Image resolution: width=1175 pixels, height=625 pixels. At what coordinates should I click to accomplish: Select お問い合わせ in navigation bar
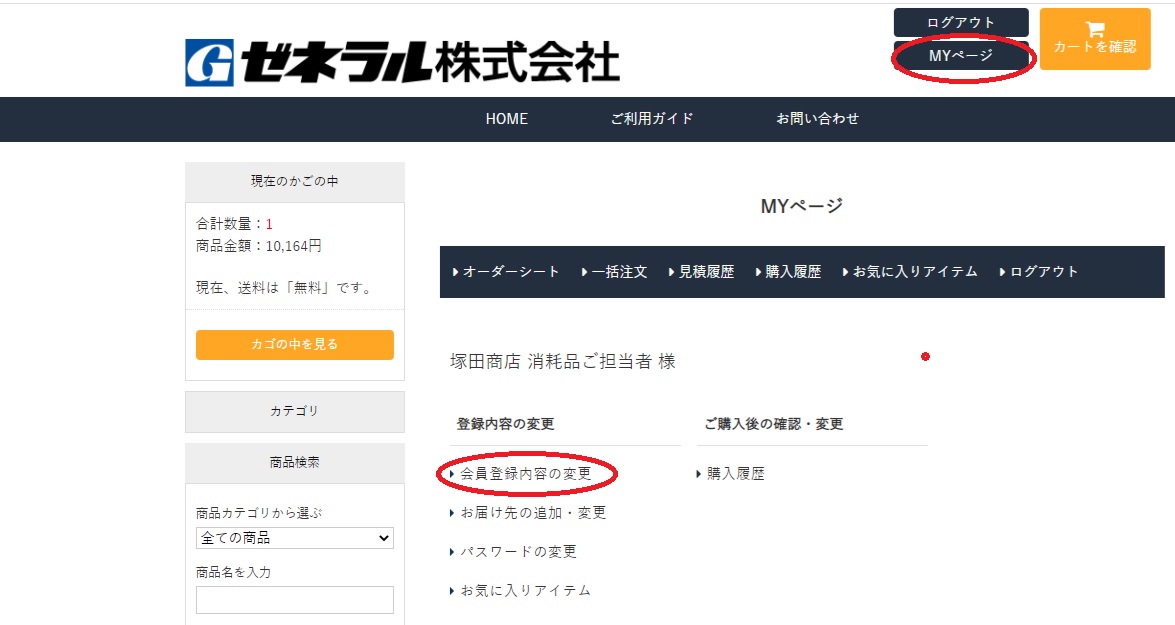817,119
